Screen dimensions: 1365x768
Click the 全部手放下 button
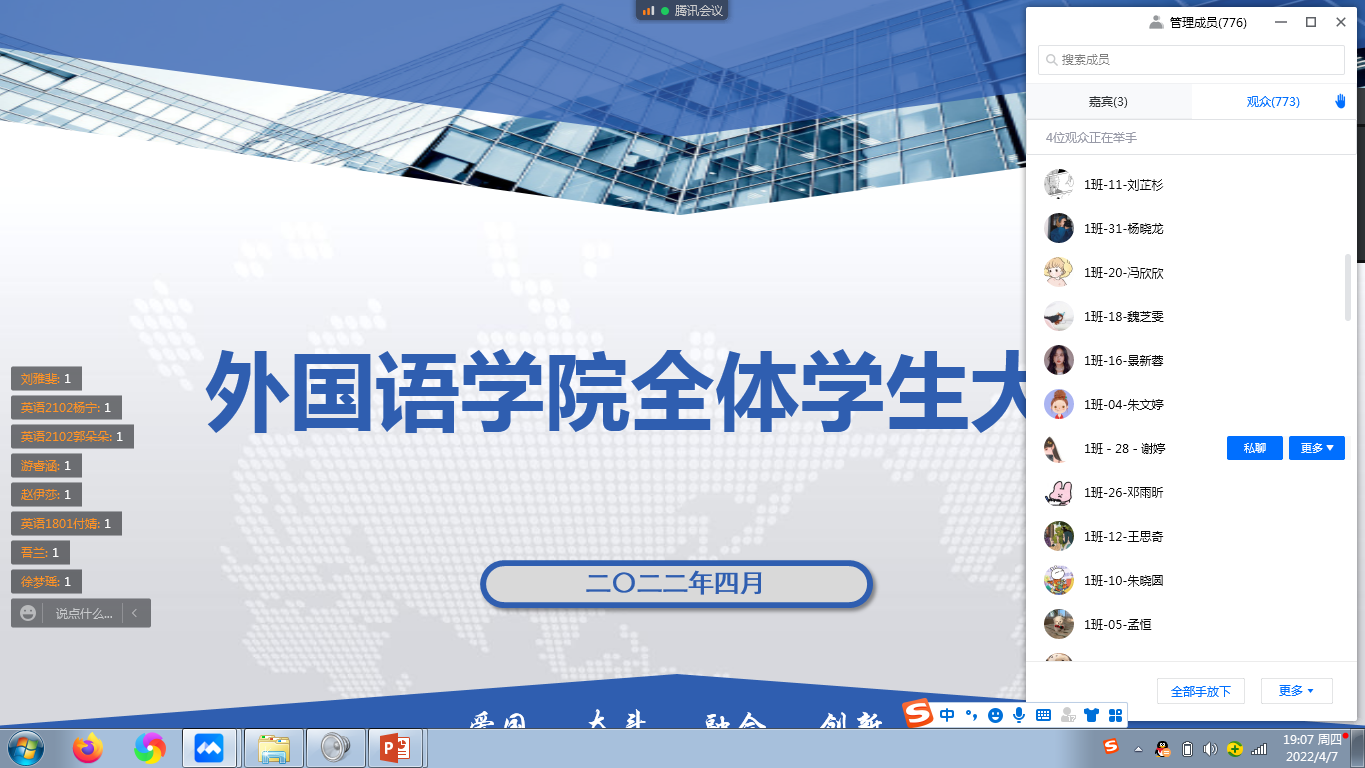(x=1200, y=691)
